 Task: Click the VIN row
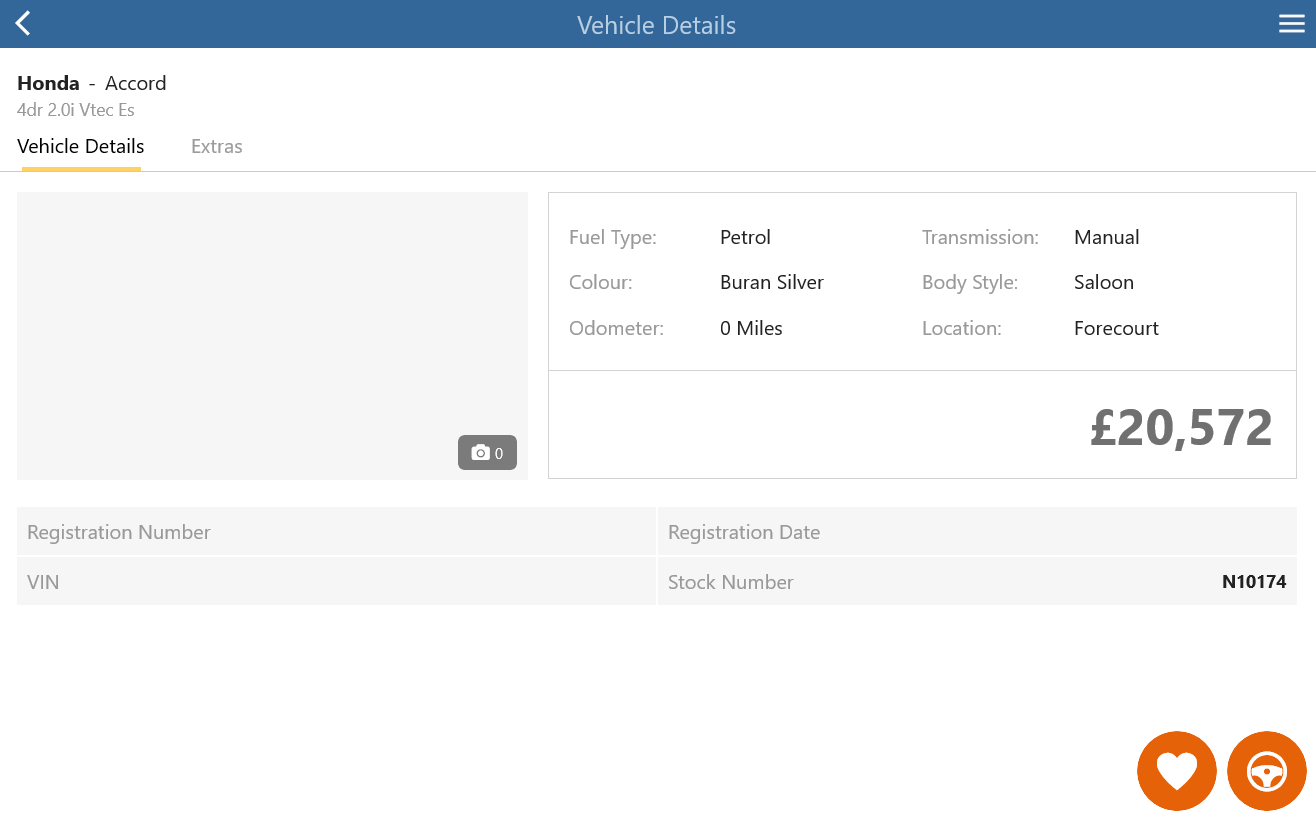point(336,581)
